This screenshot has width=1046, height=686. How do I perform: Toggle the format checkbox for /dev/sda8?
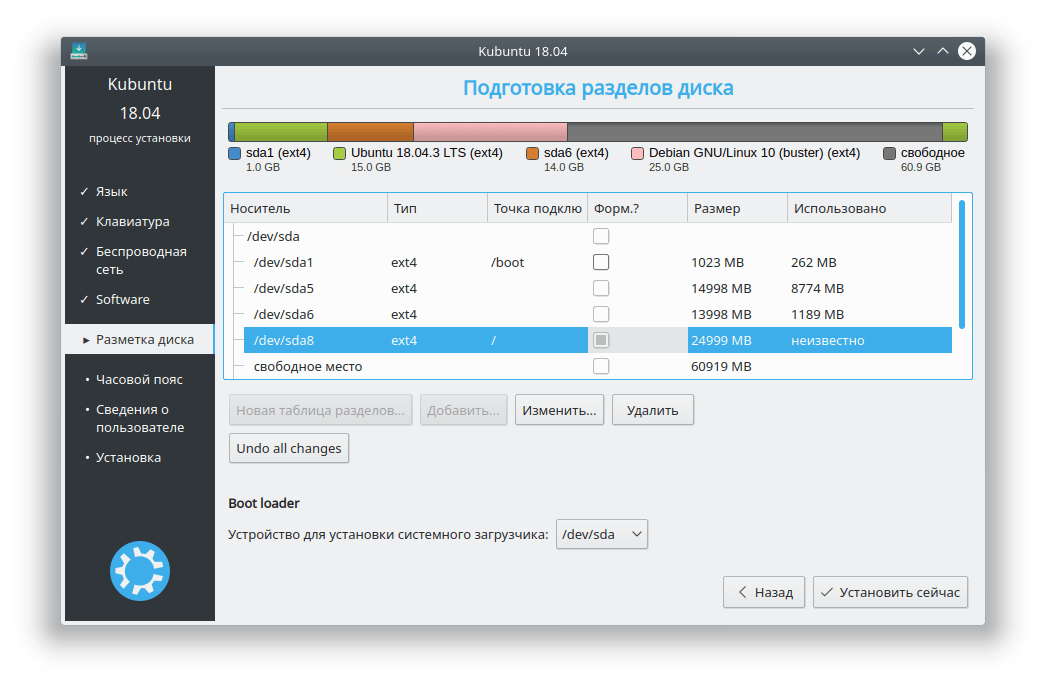[601, 340]
